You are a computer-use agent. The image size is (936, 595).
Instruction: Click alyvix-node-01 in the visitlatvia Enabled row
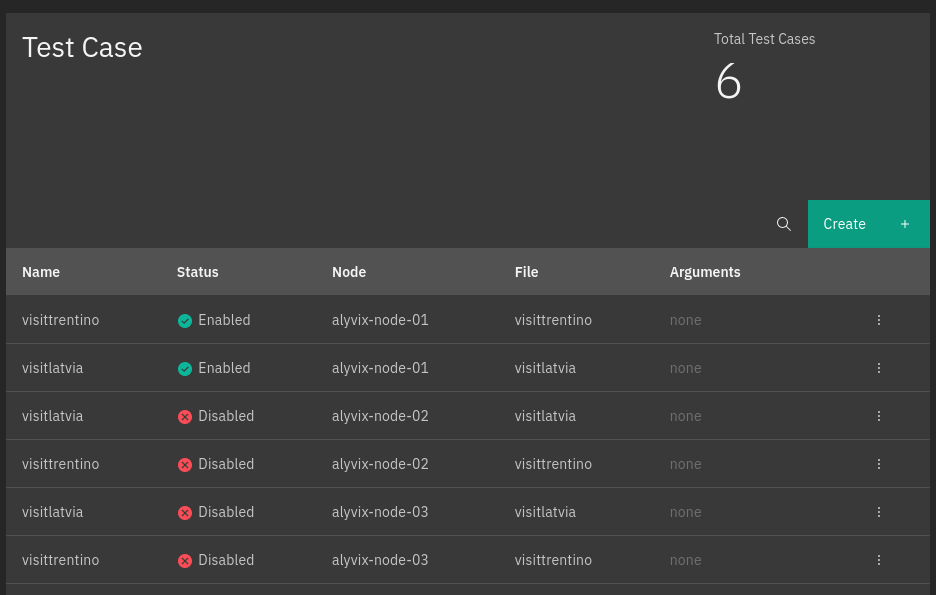pos(380,368)
